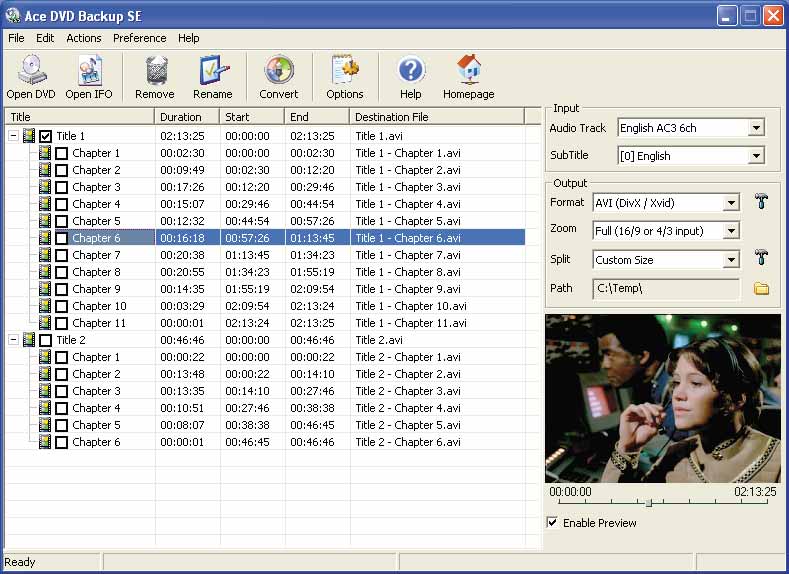Screen dimensions: 789x574
Task: Click film icon of Title 2 Chapter 6
Action: pyautogui.click(x=45, y=442)
